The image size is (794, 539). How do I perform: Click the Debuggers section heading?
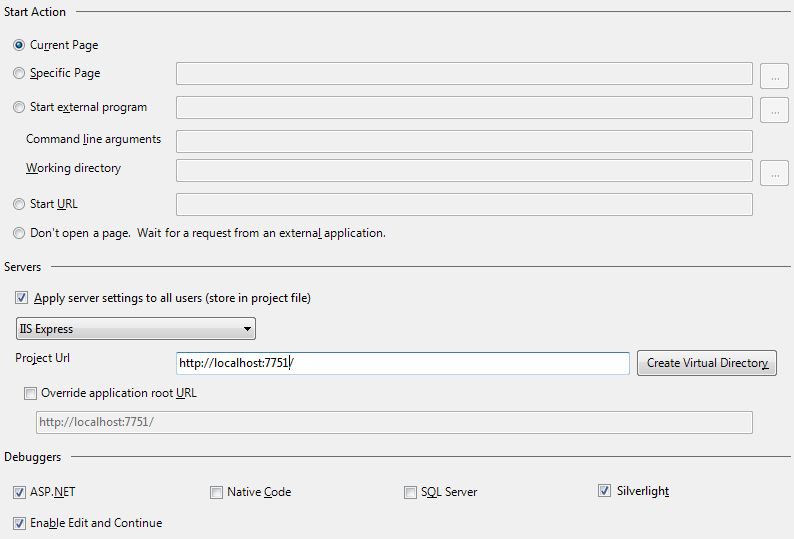pos(32,457)
